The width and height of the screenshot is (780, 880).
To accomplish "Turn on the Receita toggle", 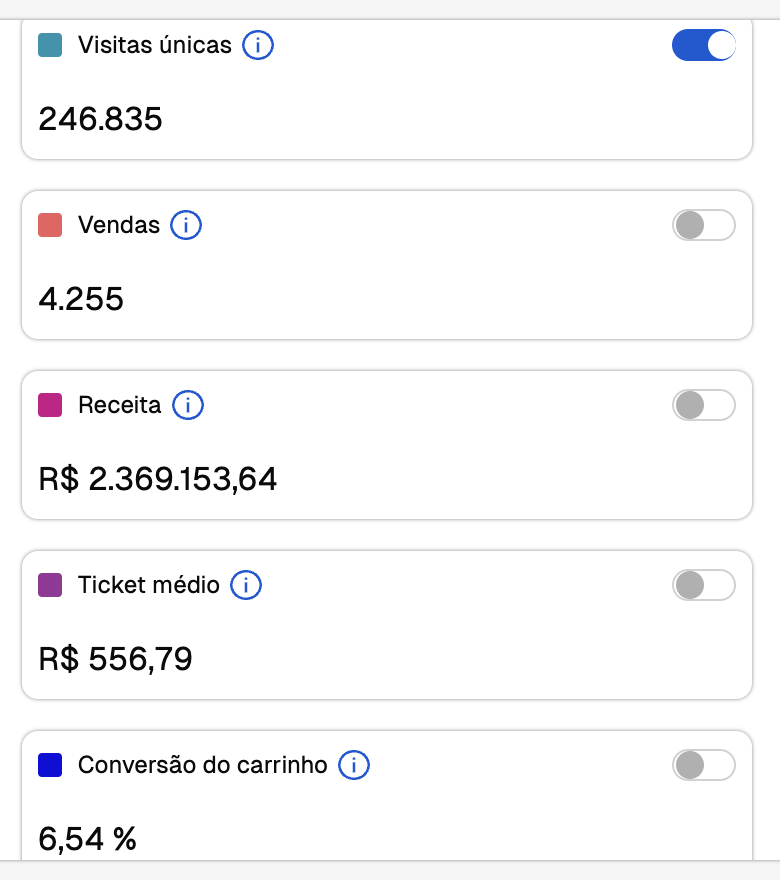I will click(x=704, y=405).
